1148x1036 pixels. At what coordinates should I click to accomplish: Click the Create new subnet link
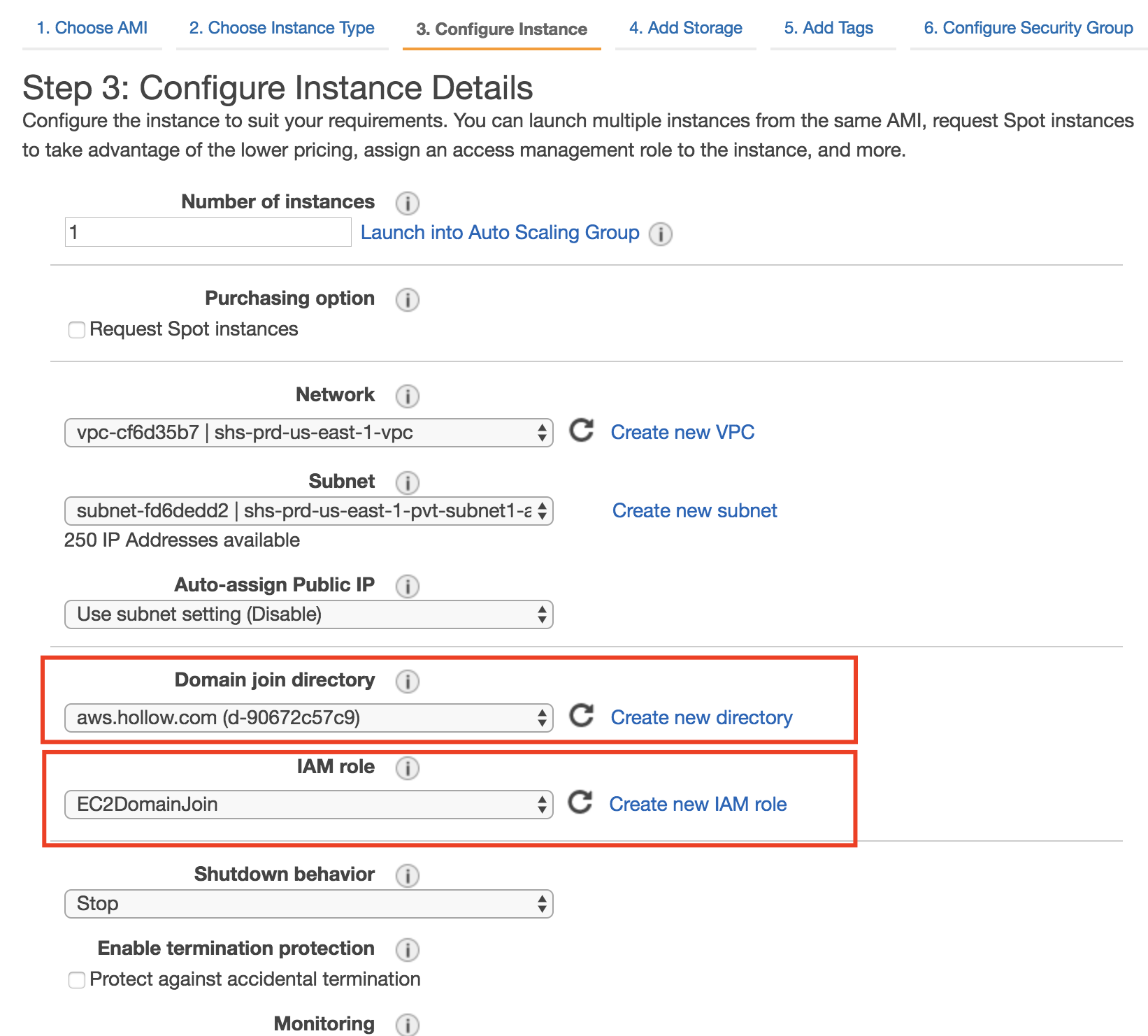coord(694,511)
